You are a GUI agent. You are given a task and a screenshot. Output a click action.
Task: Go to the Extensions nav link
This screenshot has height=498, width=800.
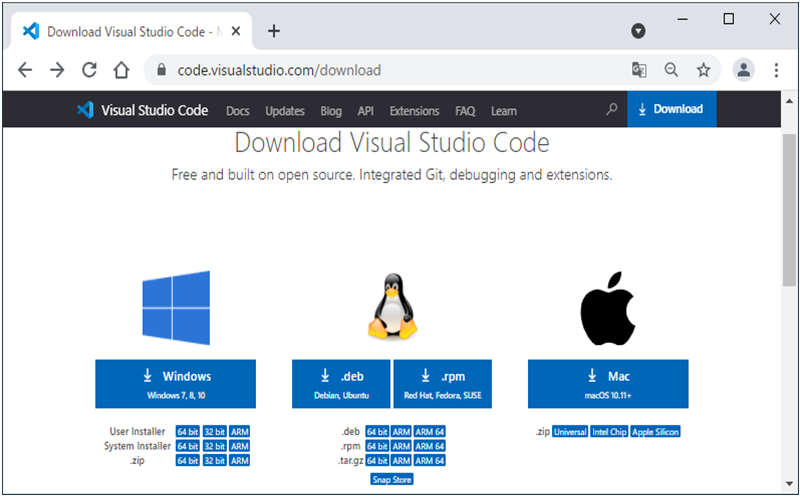coord(414,110)
